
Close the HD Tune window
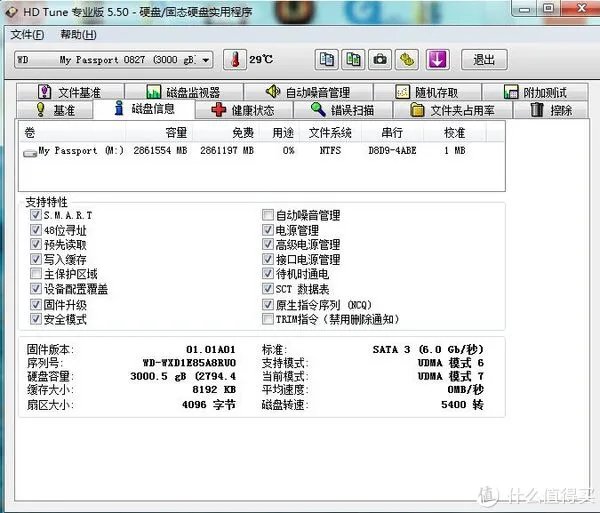582,8
